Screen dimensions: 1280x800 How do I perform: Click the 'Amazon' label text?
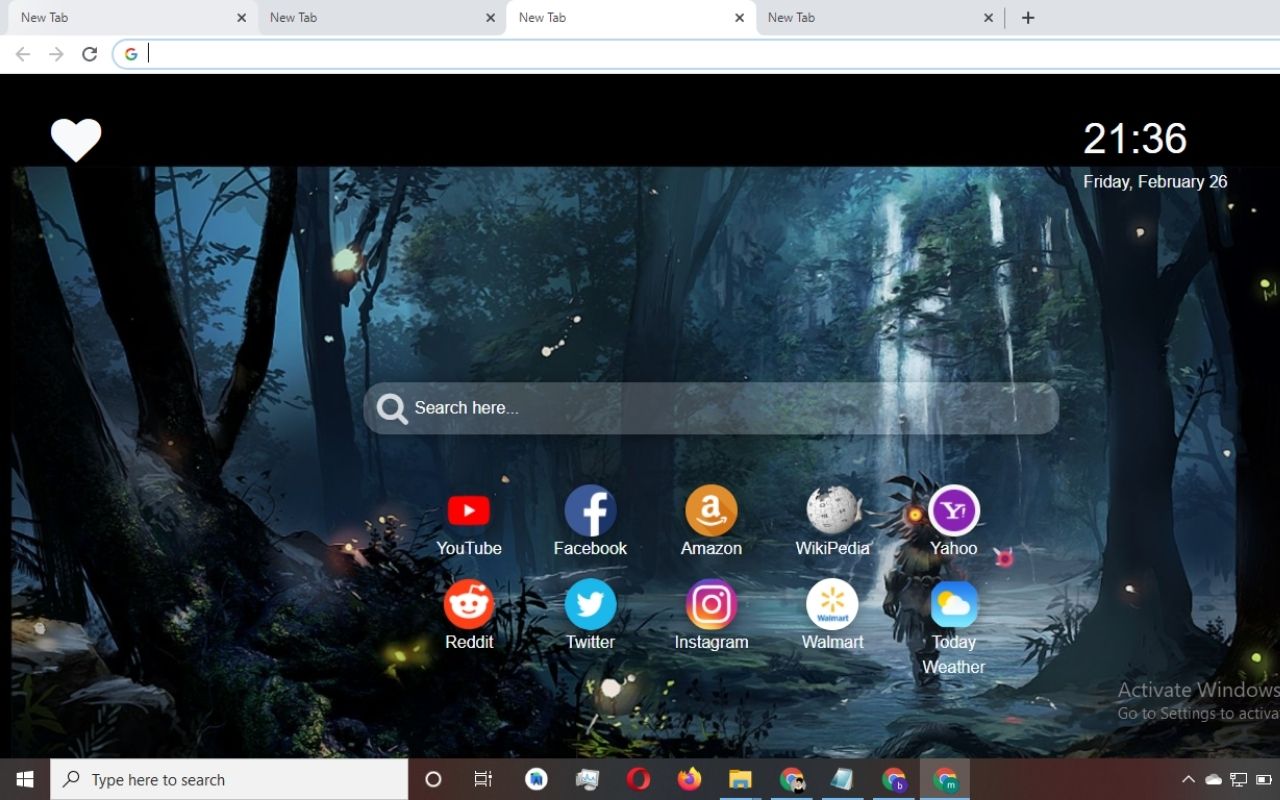pos(711,548)
